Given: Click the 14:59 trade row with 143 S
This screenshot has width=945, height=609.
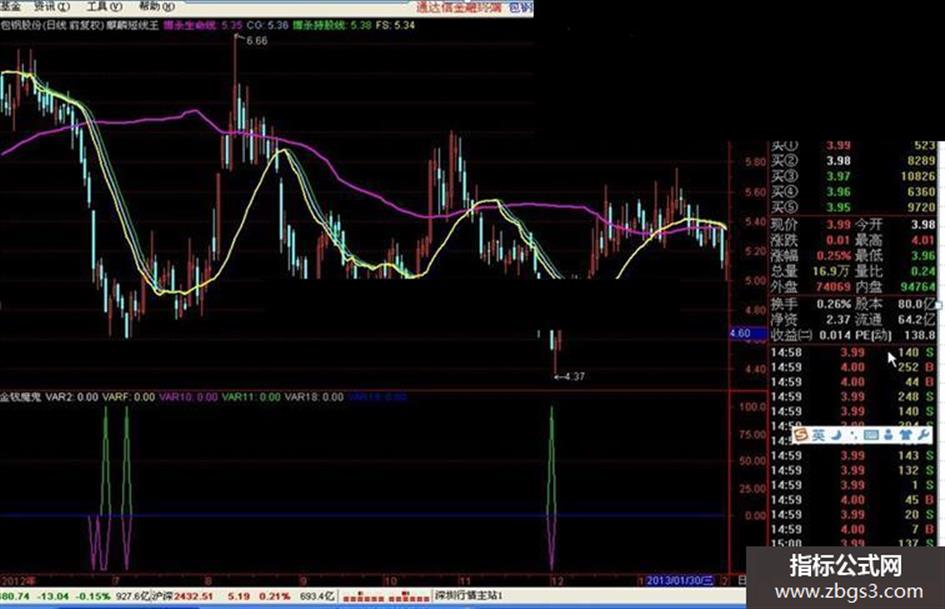Looking at the screenshot, I should coord(853,456).
